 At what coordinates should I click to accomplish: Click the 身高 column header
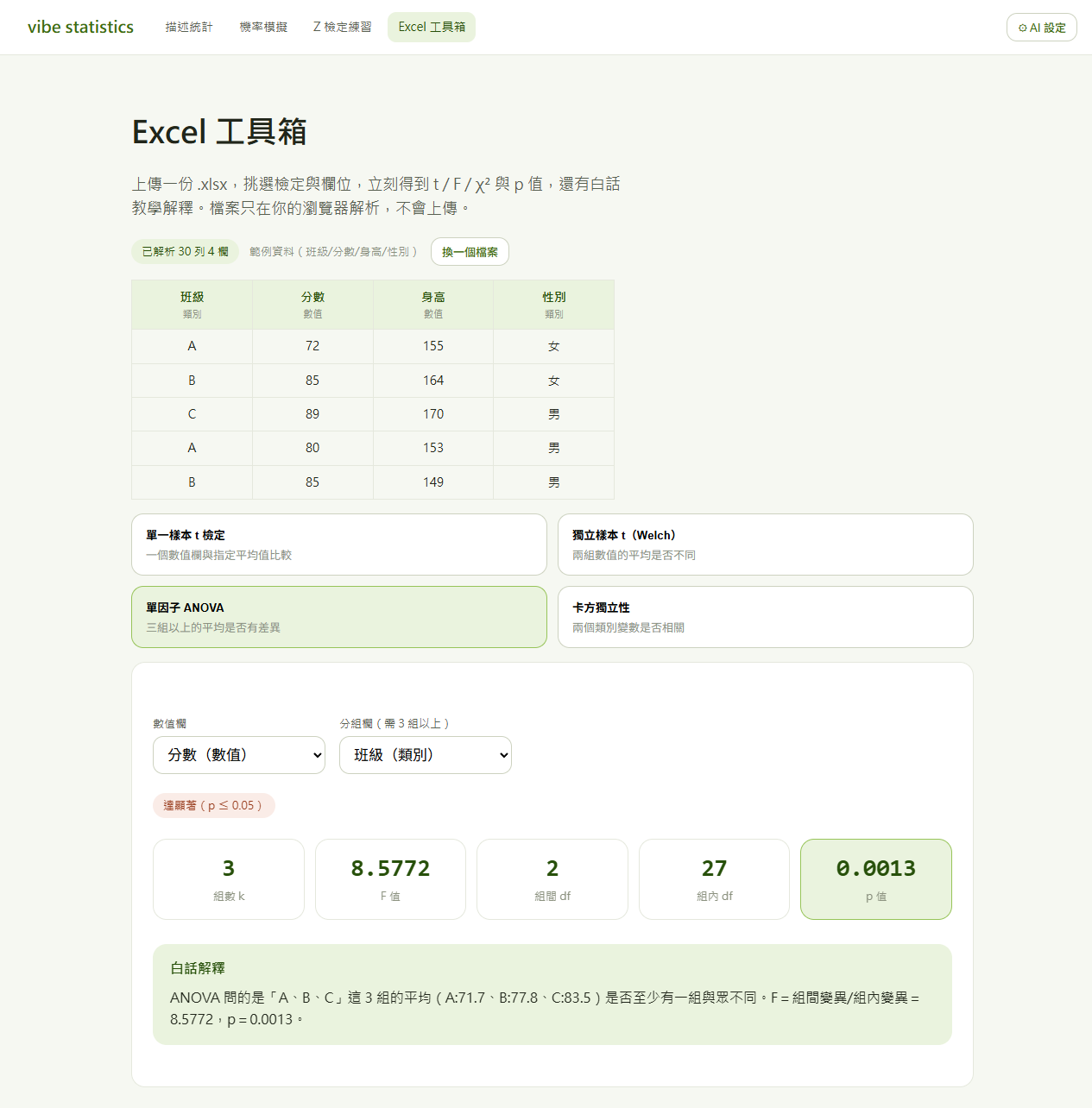point(433,305)
